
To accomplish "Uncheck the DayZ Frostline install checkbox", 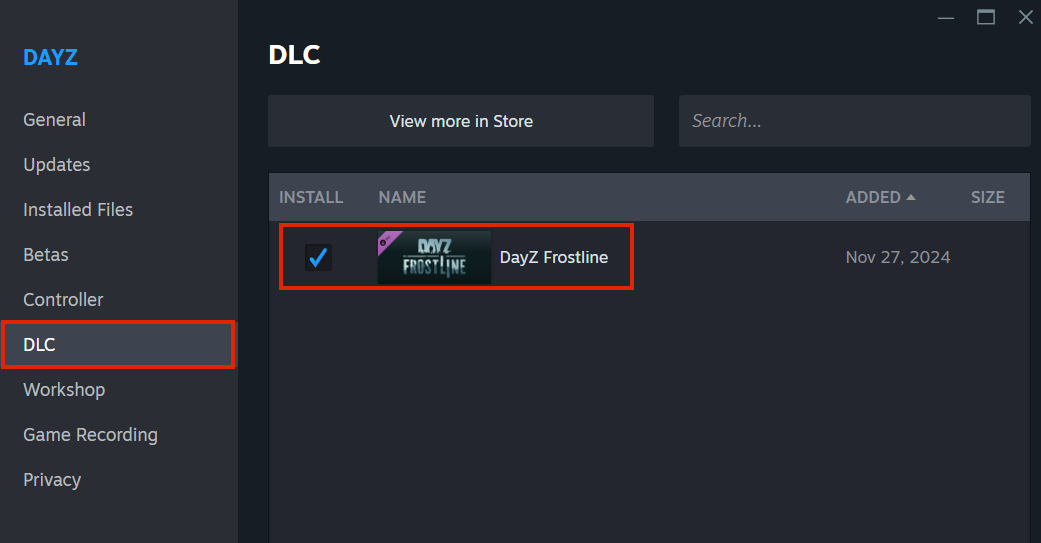I will 318,257.
